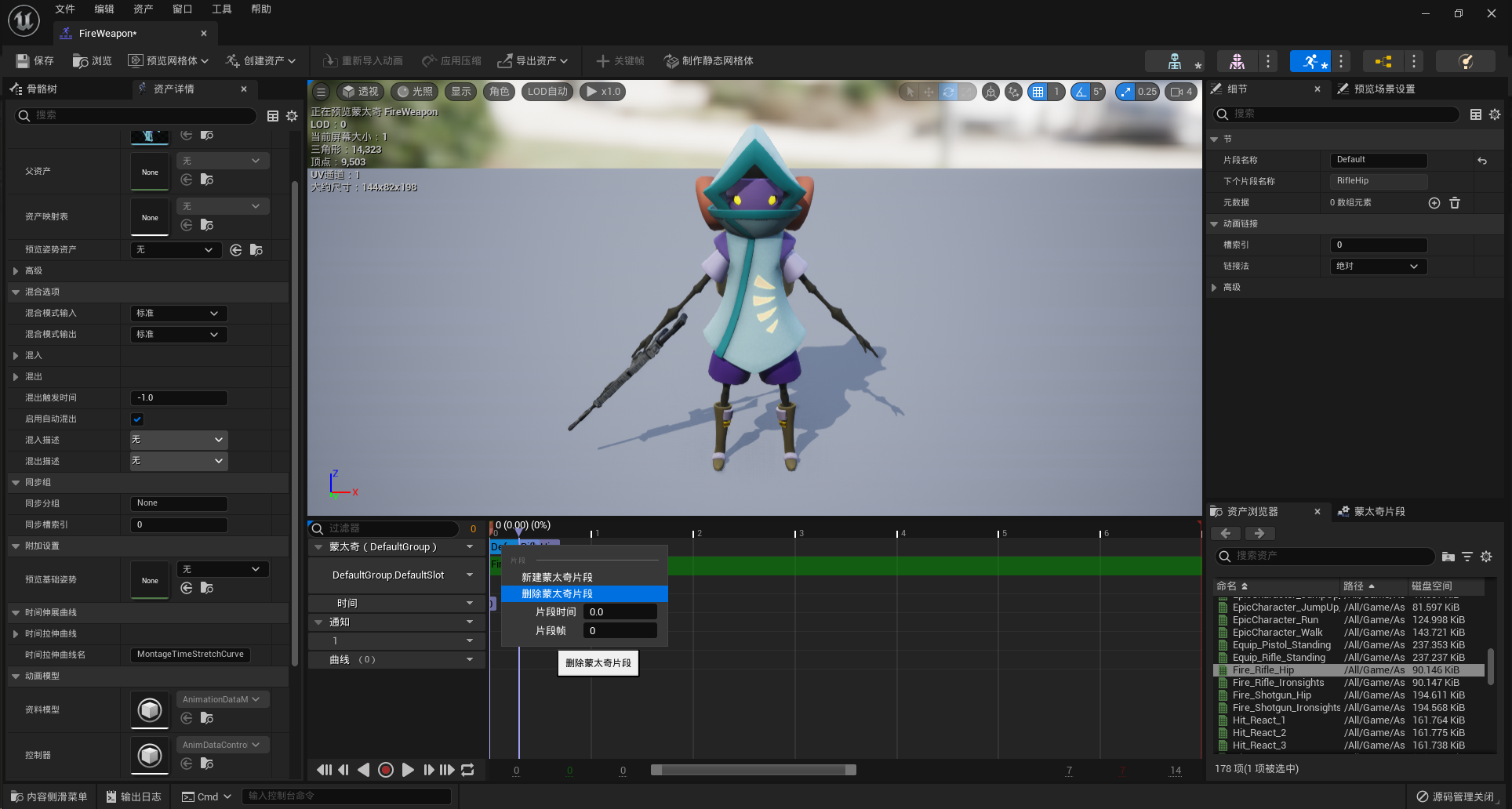
Task: Click the record button in timeline controls
Action: (386, 770)
